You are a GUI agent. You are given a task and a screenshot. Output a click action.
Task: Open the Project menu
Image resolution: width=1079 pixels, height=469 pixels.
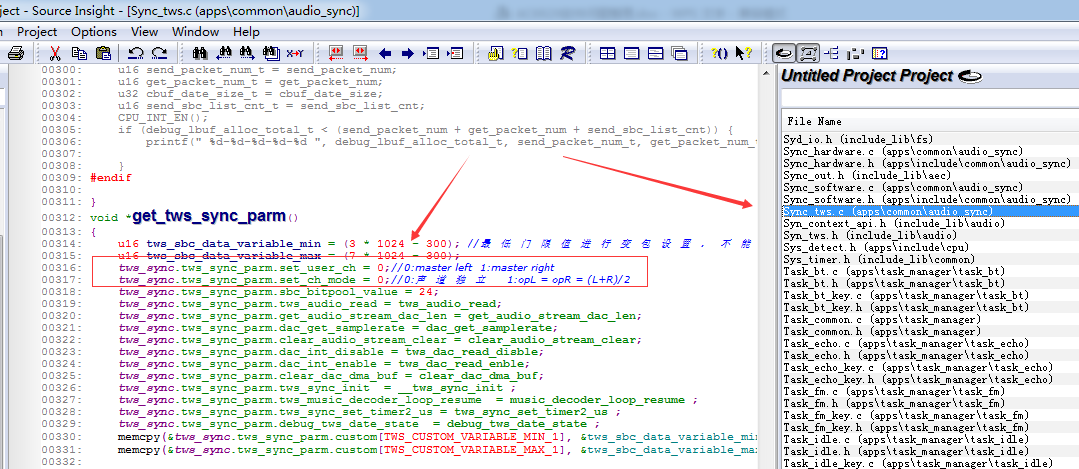[37, 32]
